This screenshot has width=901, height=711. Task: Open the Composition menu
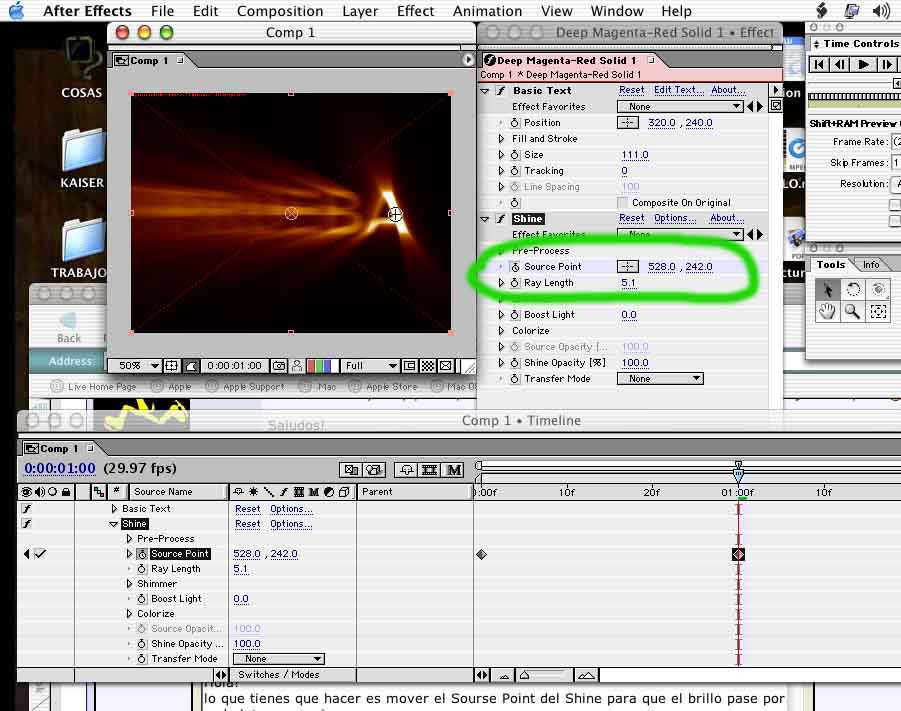coord(280,11)
